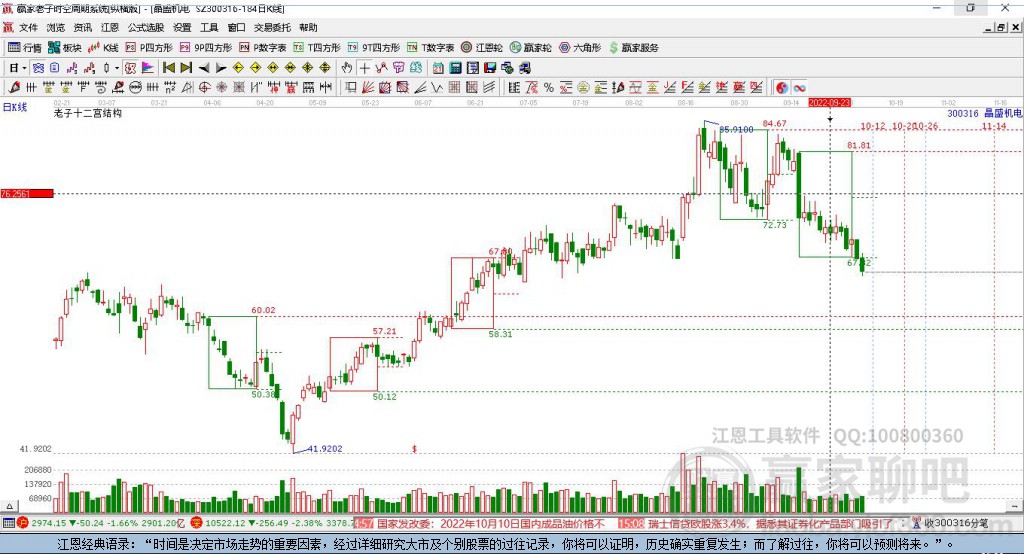The width and height of the screenshot is (1024, 554).
Task: Click the 41.9202 low price annotation
Action: [x=325, y=449]
